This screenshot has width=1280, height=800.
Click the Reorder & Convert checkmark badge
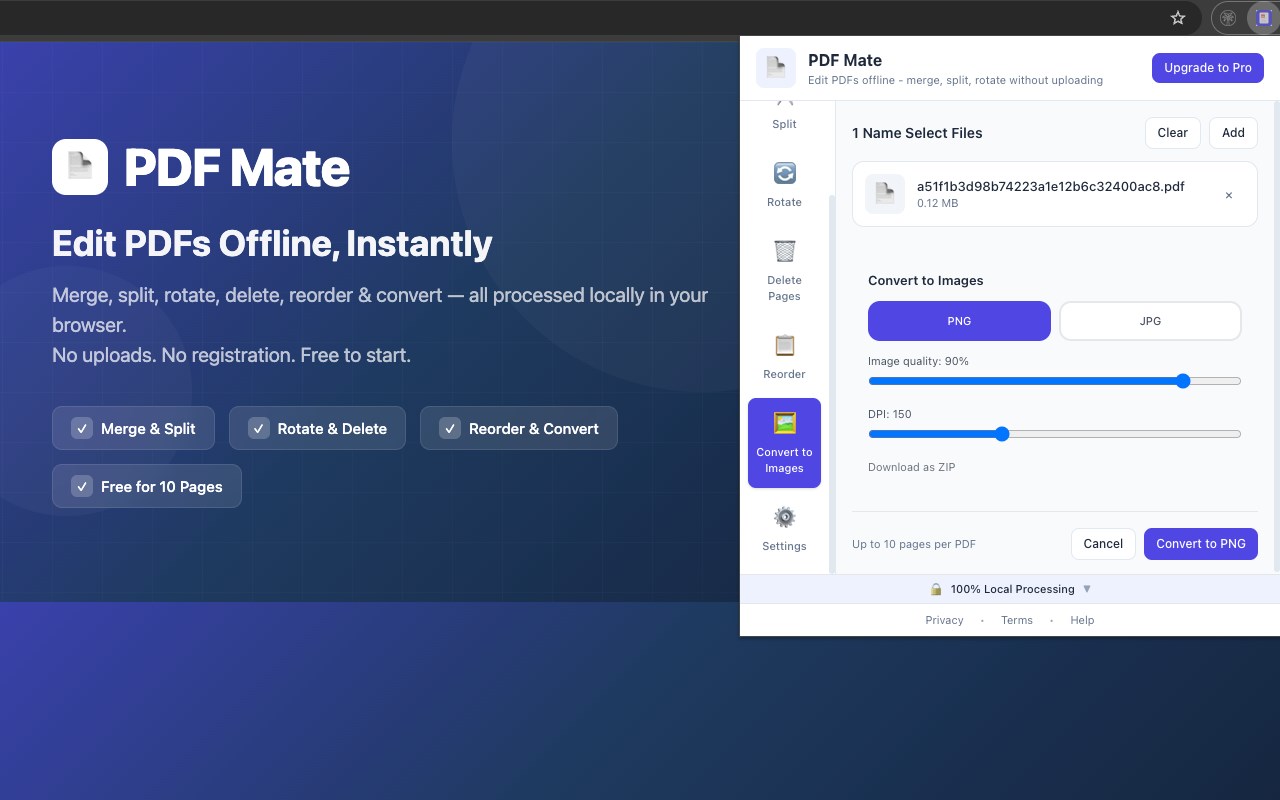519,428
